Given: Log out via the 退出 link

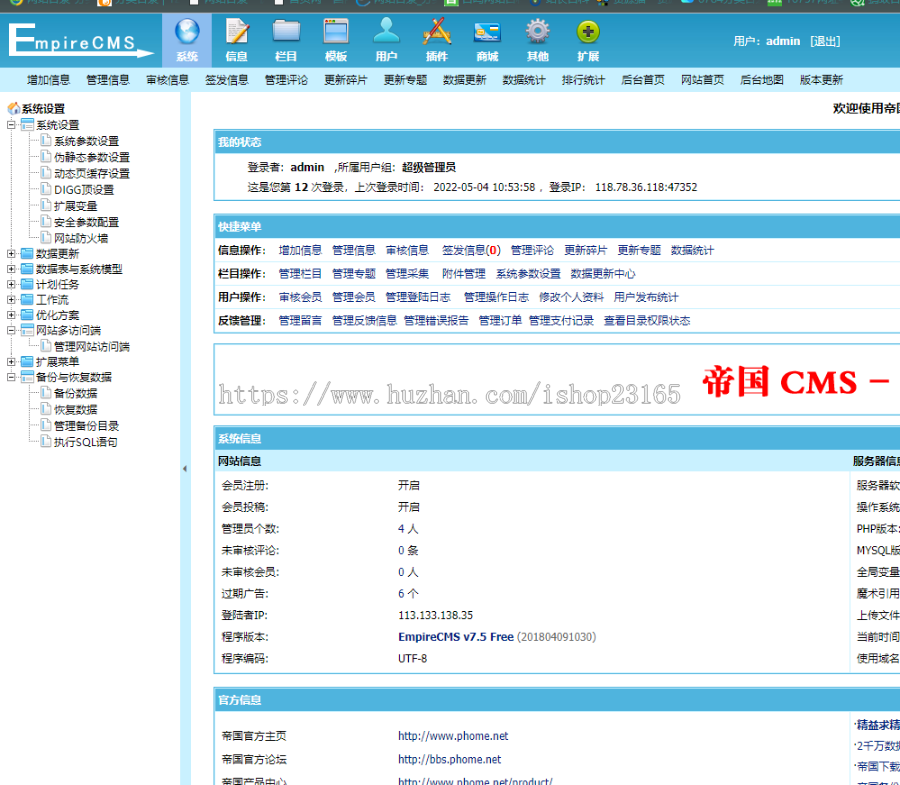Looking at the screenshot, I should [825, 41].
